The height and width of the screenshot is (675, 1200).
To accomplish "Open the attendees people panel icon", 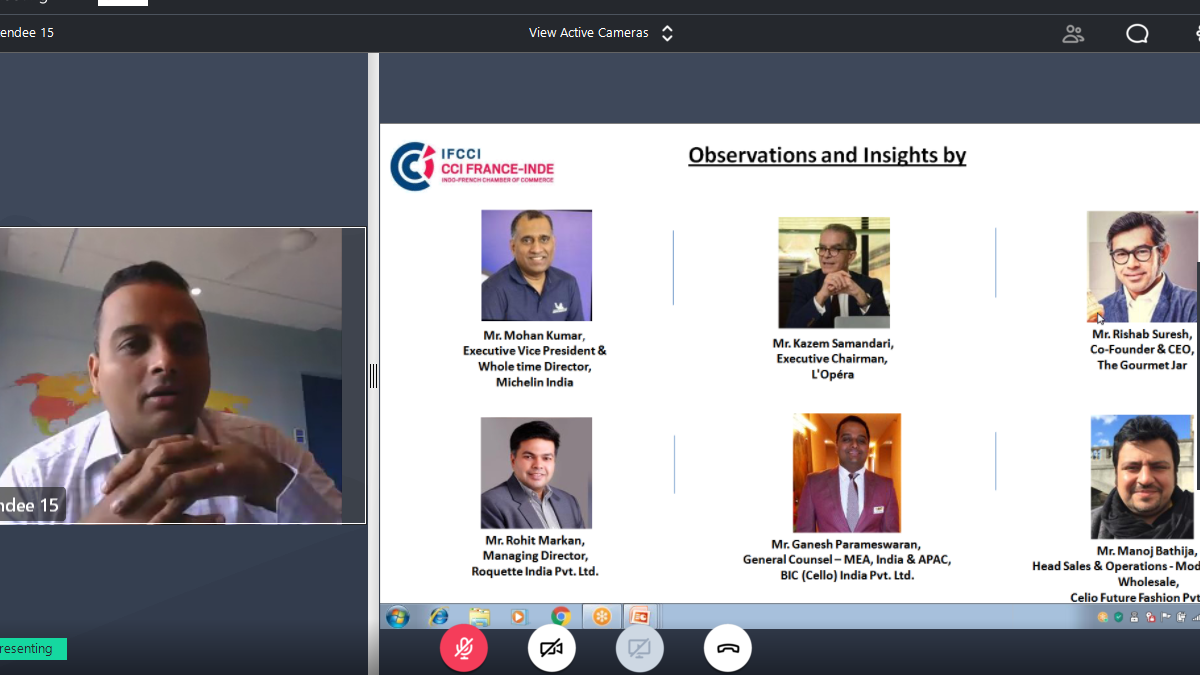I will (x=1073, y=33).
